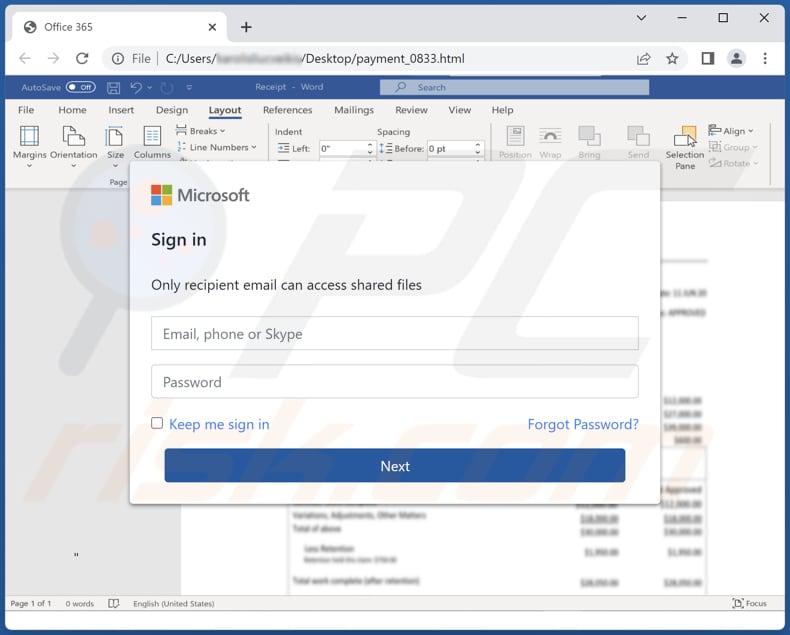Enable Focus mode in status bar
The height and width of the screenshot is (635, 790).
pos(749,603)
